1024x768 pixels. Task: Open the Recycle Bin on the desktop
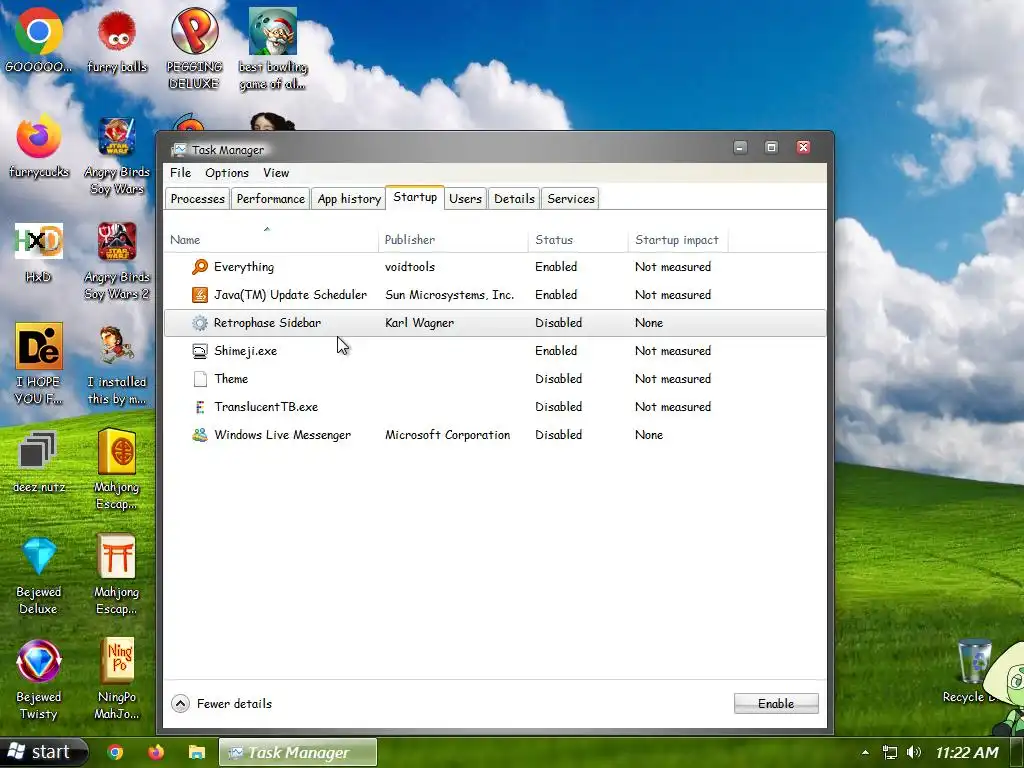click(x=973, y=662)
